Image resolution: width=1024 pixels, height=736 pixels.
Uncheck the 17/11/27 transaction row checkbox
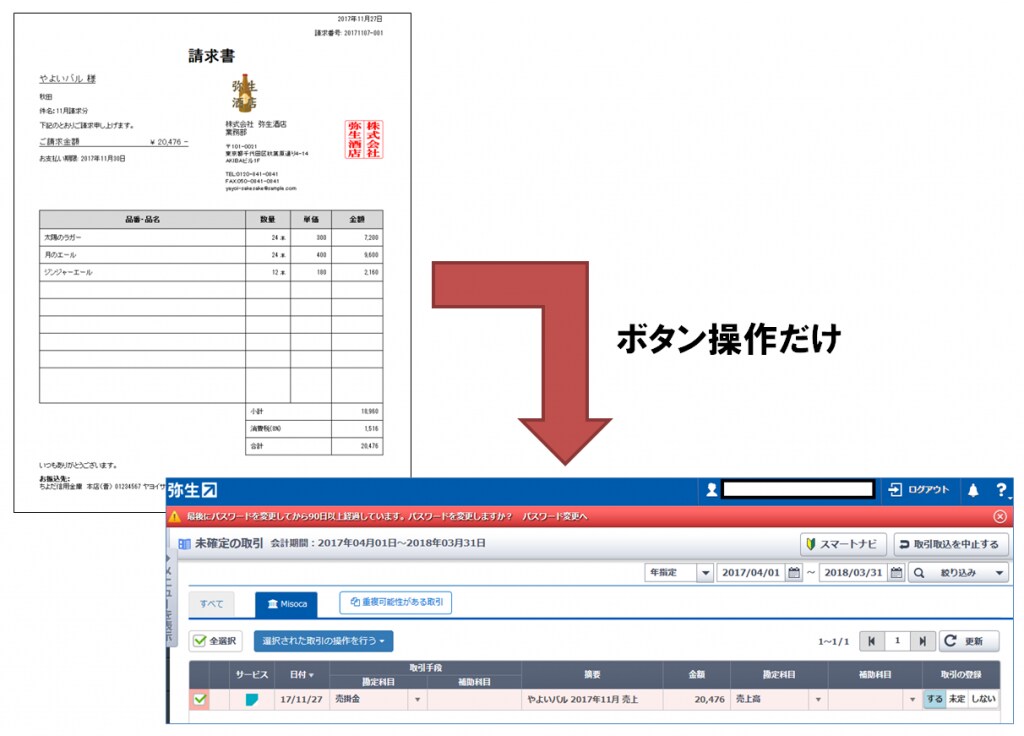tap(200, 699)
